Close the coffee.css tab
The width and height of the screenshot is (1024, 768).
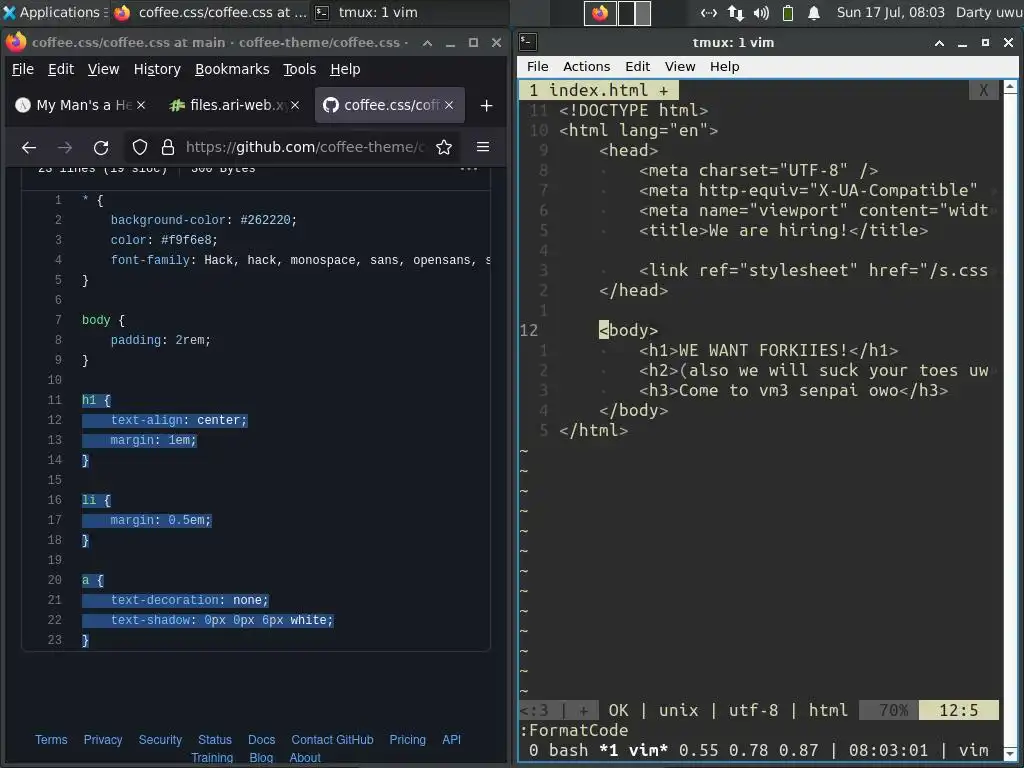tap(449, 105)
